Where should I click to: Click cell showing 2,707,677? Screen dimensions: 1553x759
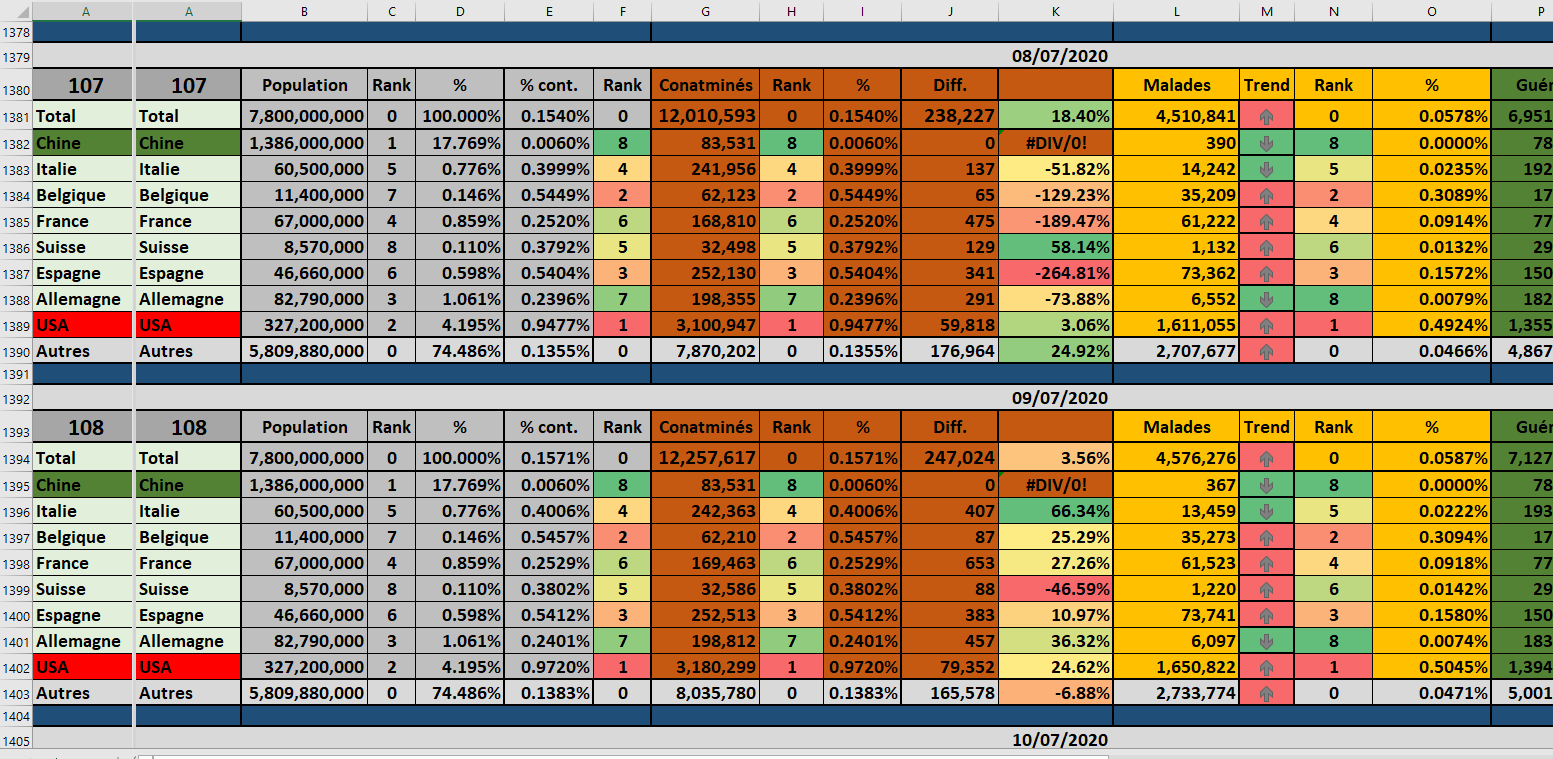tap(1176, 351)
